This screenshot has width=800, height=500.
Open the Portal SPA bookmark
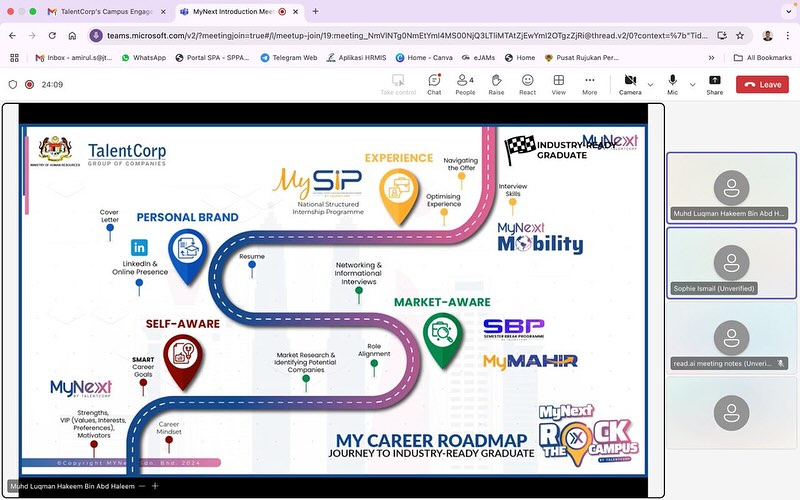tap(212, 58)
